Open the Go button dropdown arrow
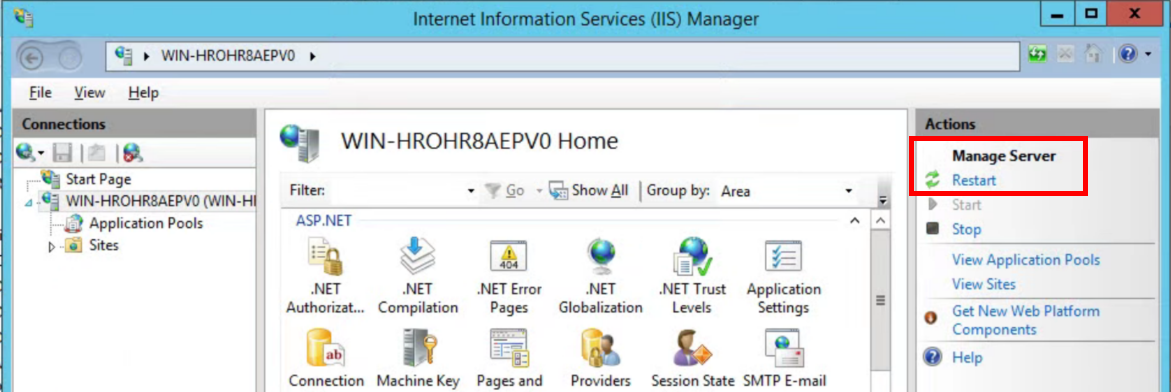Screen dimensions: 1171x392 tap(539, 191)
